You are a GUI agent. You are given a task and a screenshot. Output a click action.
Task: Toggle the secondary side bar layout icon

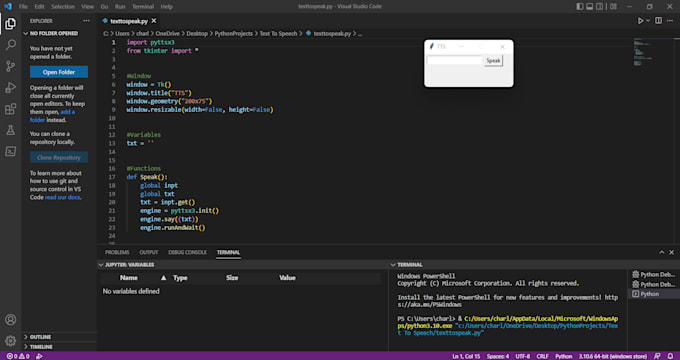(600, 7)
